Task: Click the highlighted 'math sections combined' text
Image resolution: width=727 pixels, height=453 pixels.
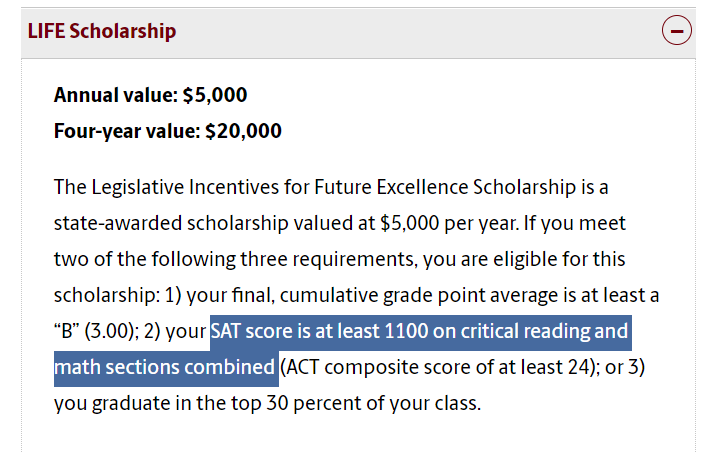Action: click(x=165, y=368)
